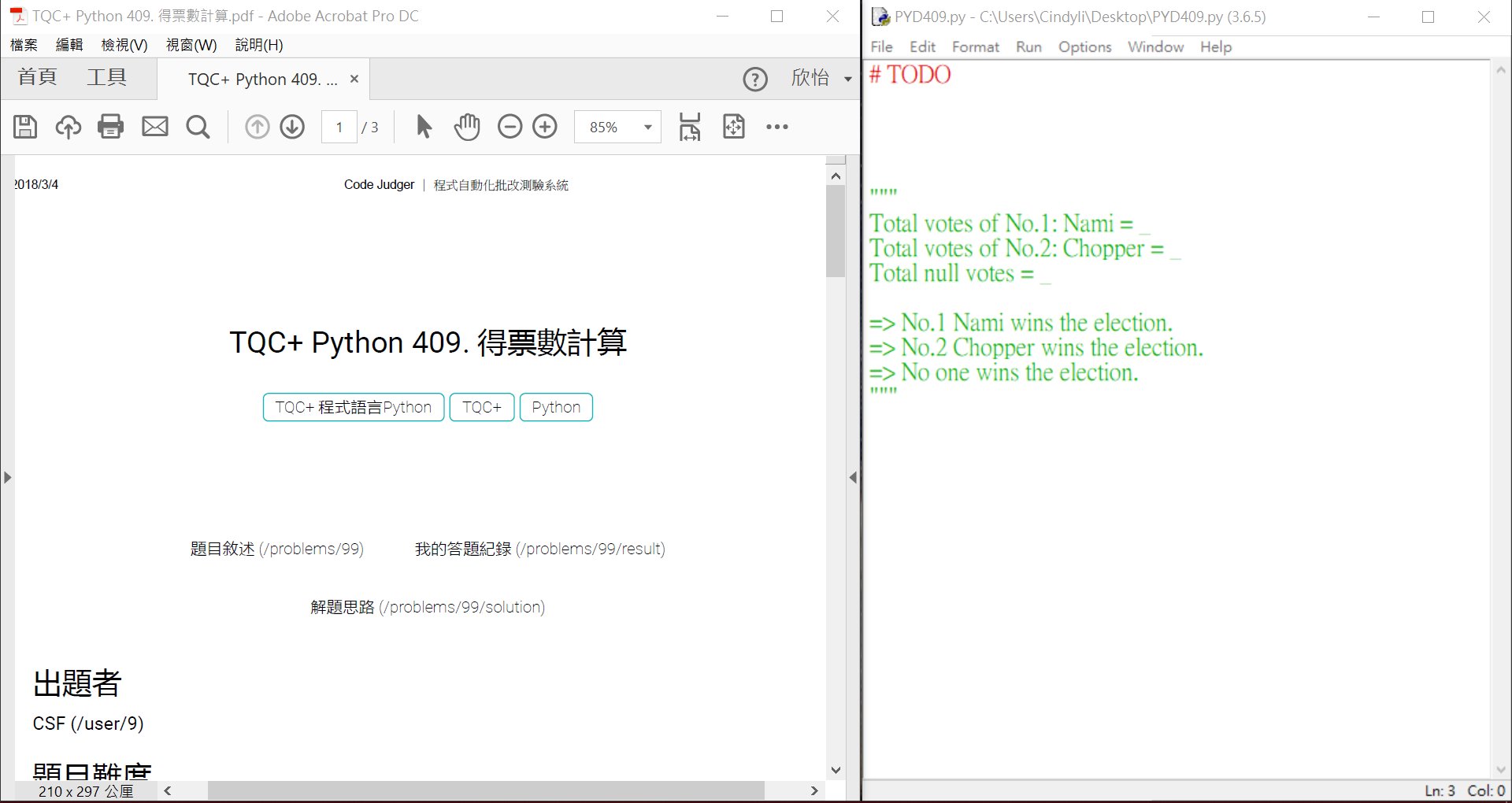Image resolution: width=1512 pixels, height=803 pixels.
Task: Switch to the 工具 tab
Action: tap(107, 77)
